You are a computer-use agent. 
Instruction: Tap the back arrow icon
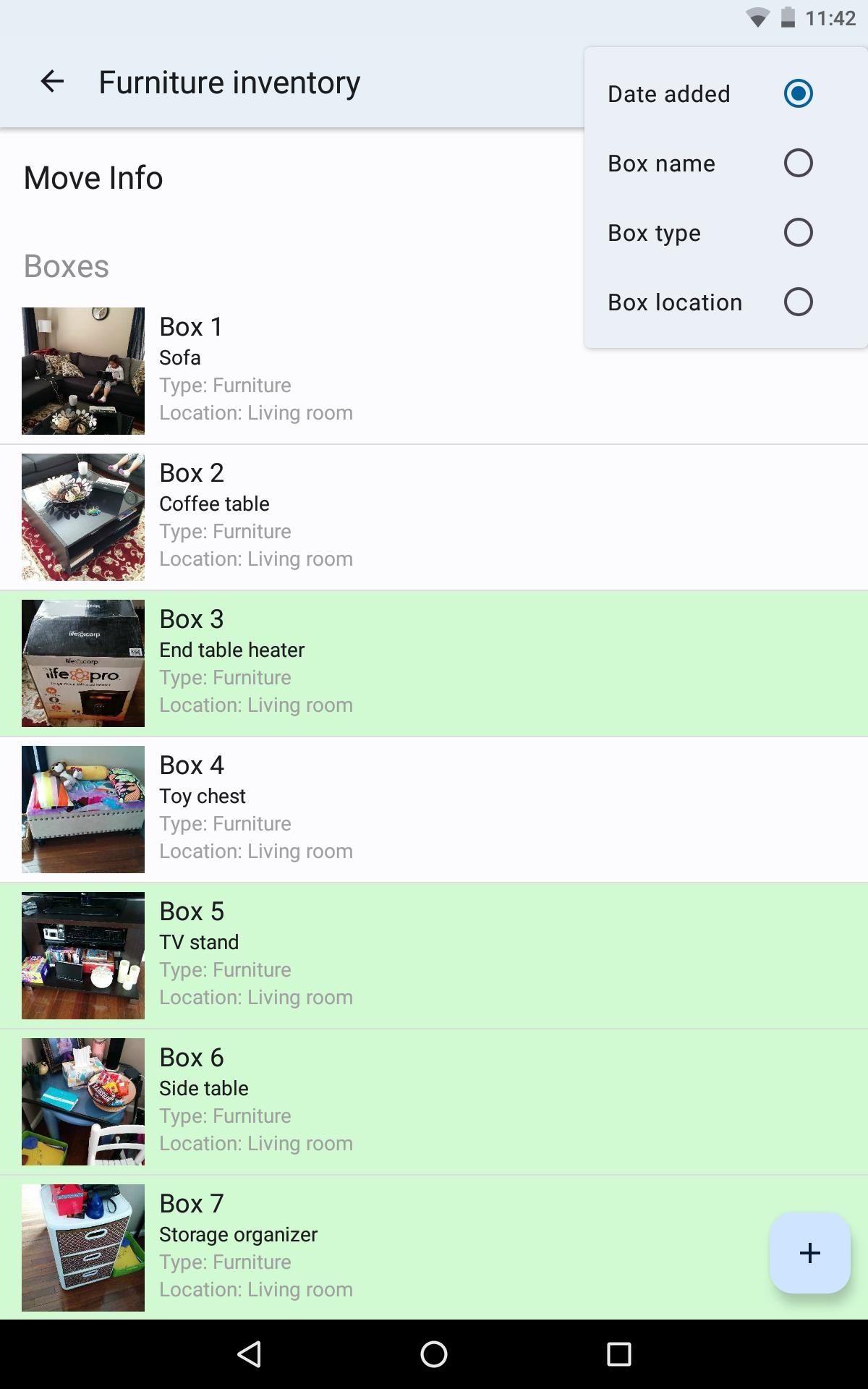coord(52,81)
